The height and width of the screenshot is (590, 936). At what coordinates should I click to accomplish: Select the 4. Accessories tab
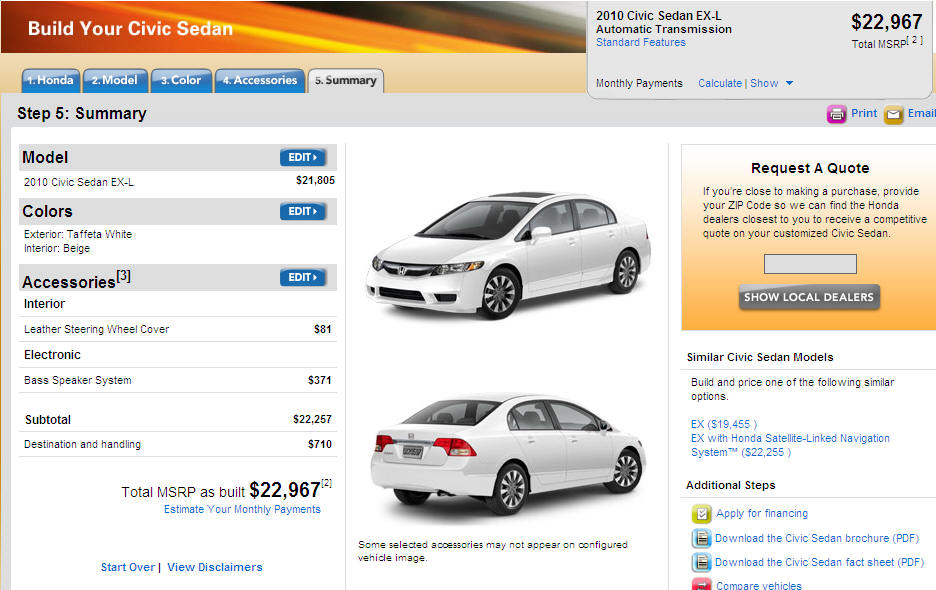pyautogui.click(x=260, y=81)
